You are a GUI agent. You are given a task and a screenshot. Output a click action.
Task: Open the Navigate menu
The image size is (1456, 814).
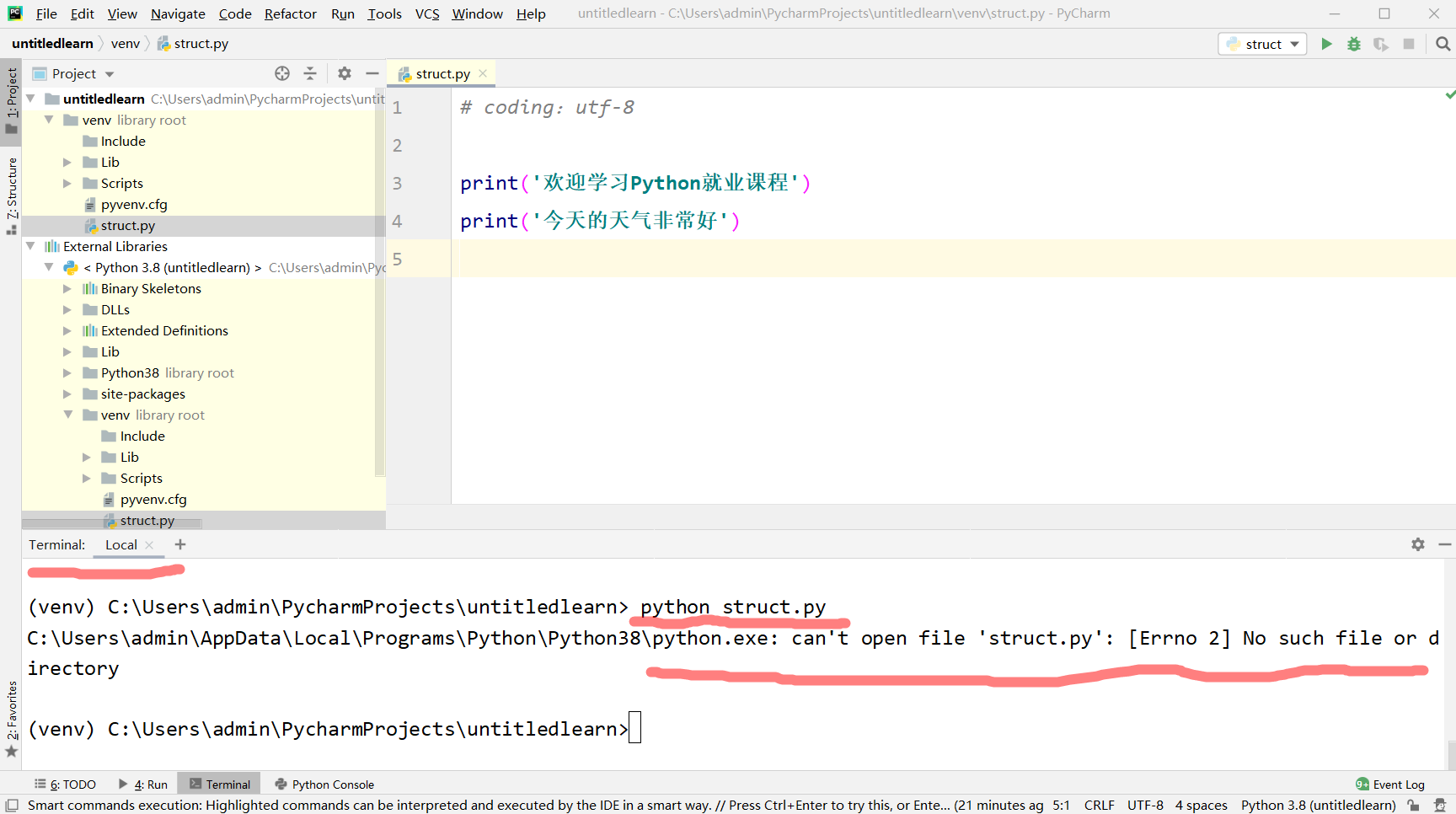pyautogui.click(x=178, y=13)
